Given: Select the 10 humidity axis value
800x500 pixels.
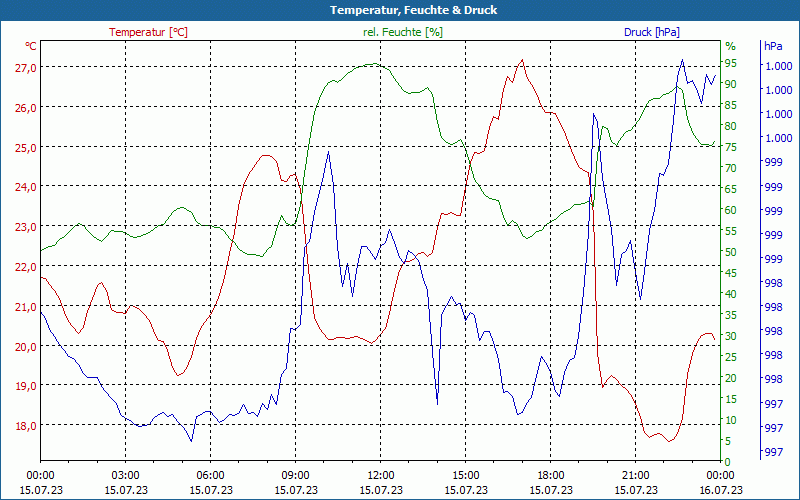Looking at the screenshot, I should coord(731,420).
